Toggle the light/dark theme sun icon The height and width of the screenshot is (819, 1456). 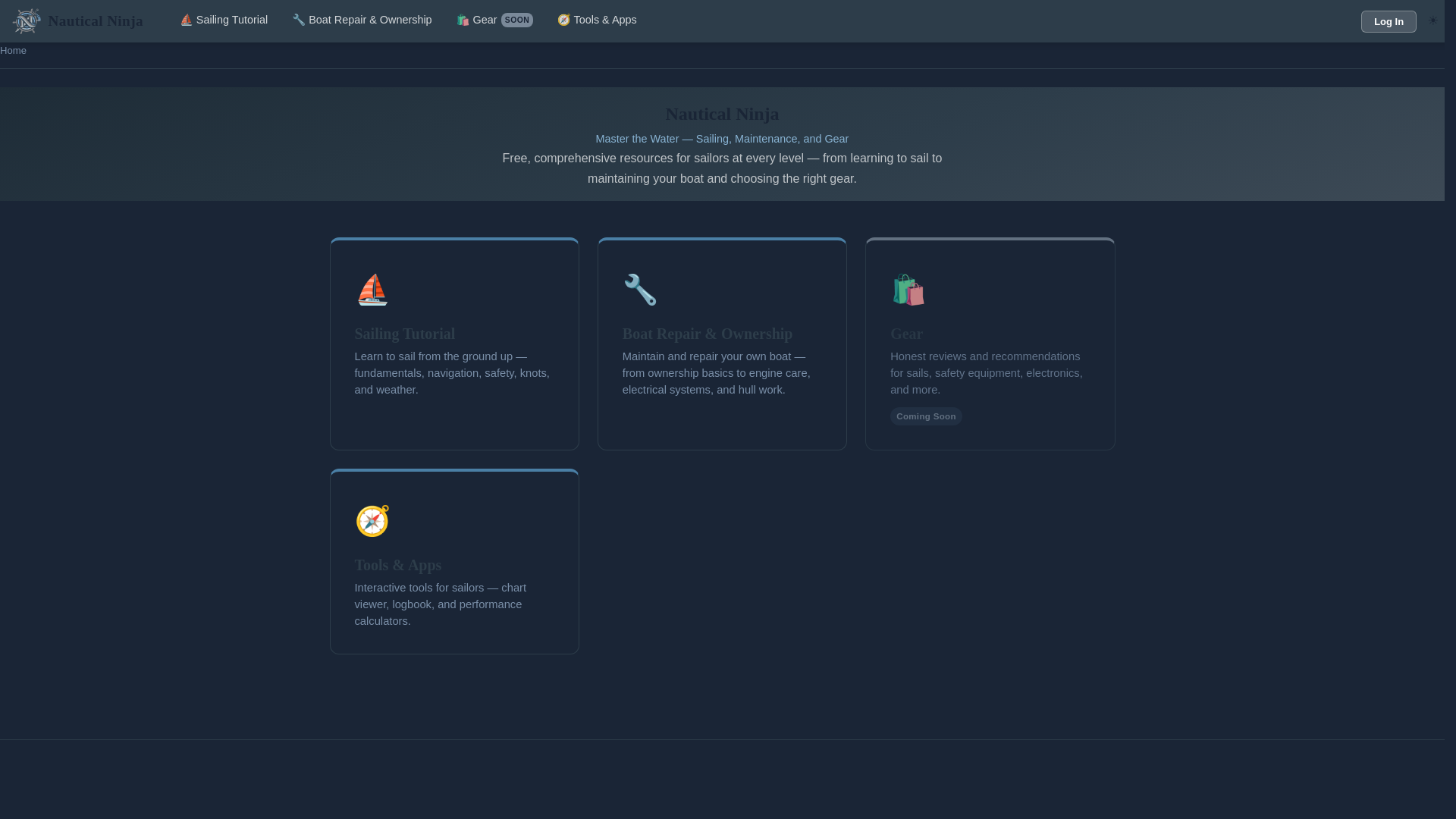1432,20
